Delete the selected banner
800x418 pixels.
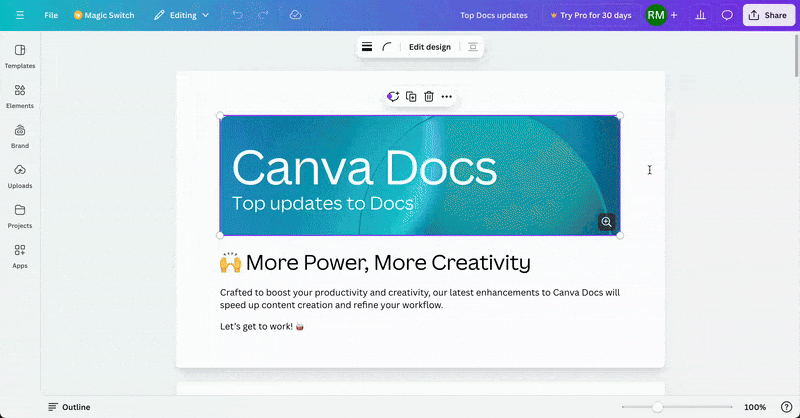[x=429, y=96]
